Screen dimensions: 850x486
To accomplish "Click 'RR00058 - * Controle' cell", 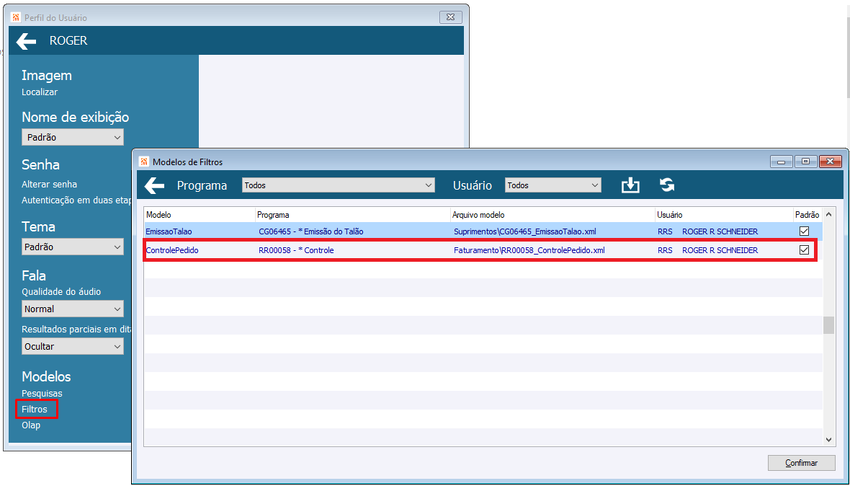I will coord(296,250).
